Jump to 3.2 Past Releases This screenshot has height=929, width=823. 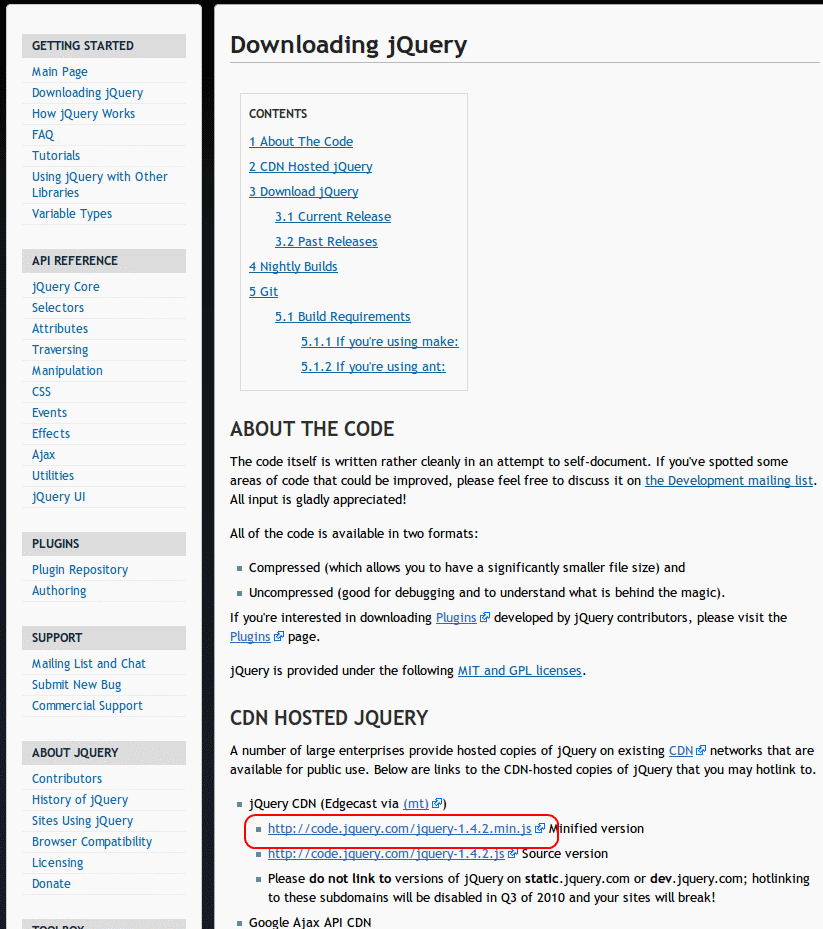pyautogui.click(x=326, y=242)
